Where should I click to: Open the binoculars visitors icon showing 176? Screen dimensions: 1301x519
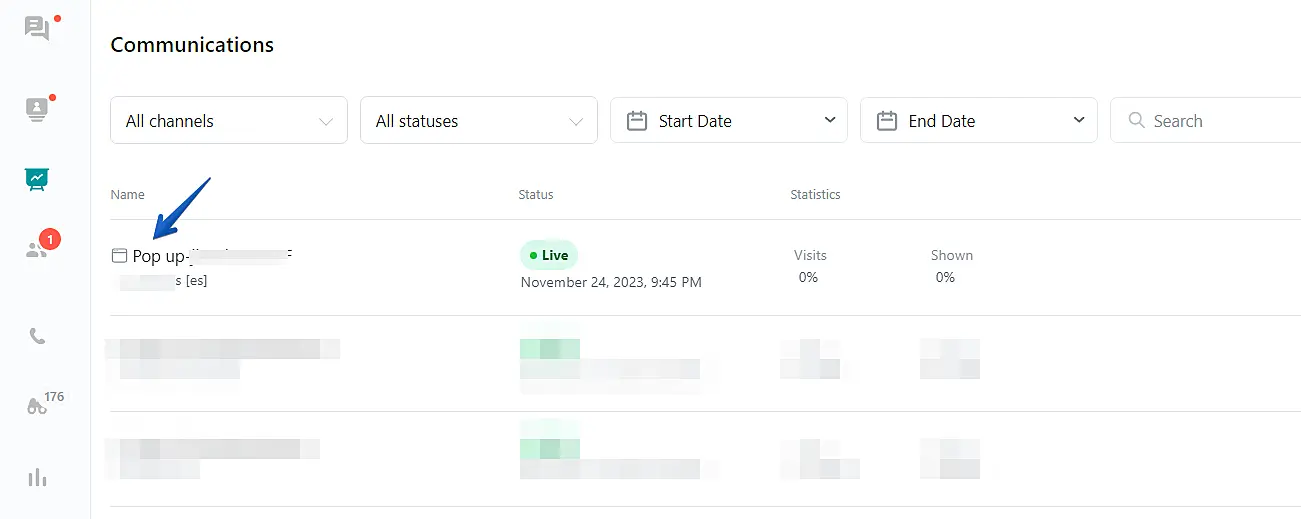[x=37, y=406]
